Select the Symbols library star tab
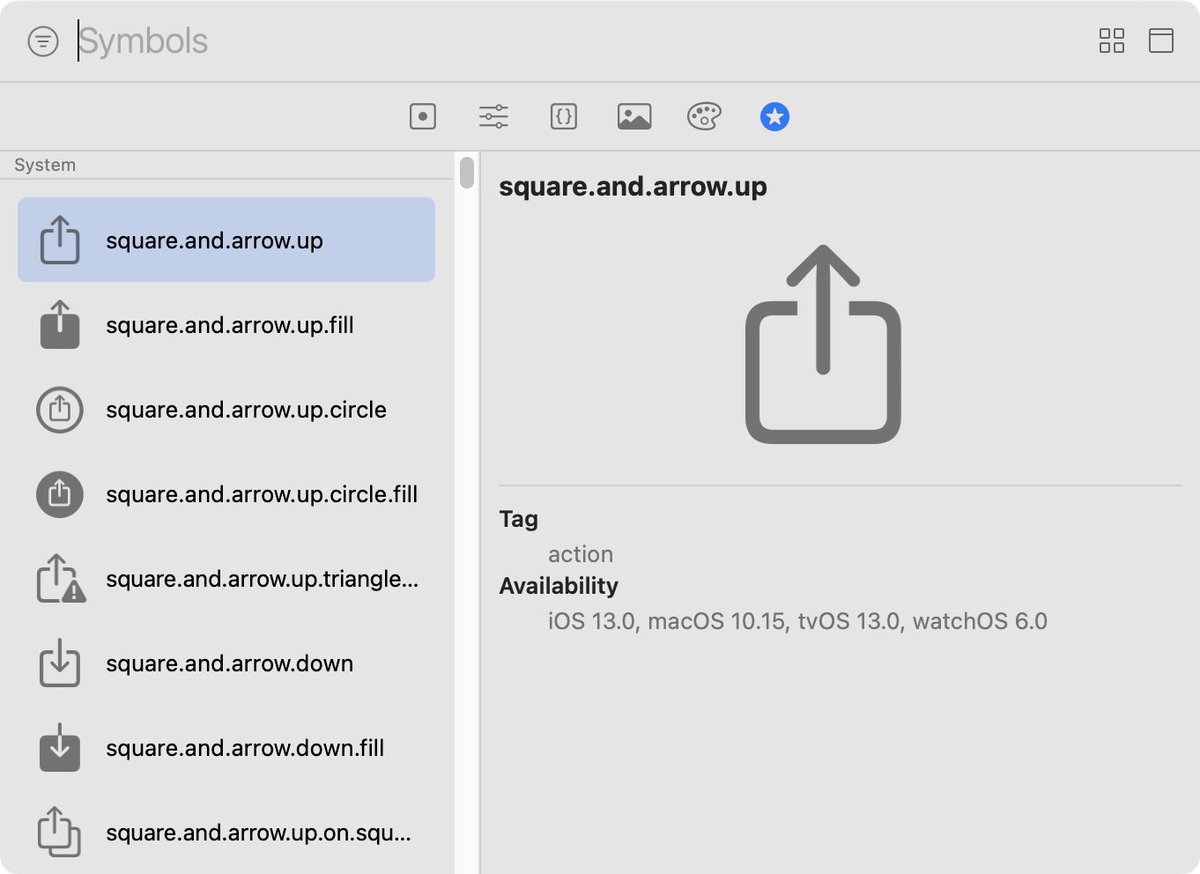This screenshot has width=1200, height=874. (775, 117)
